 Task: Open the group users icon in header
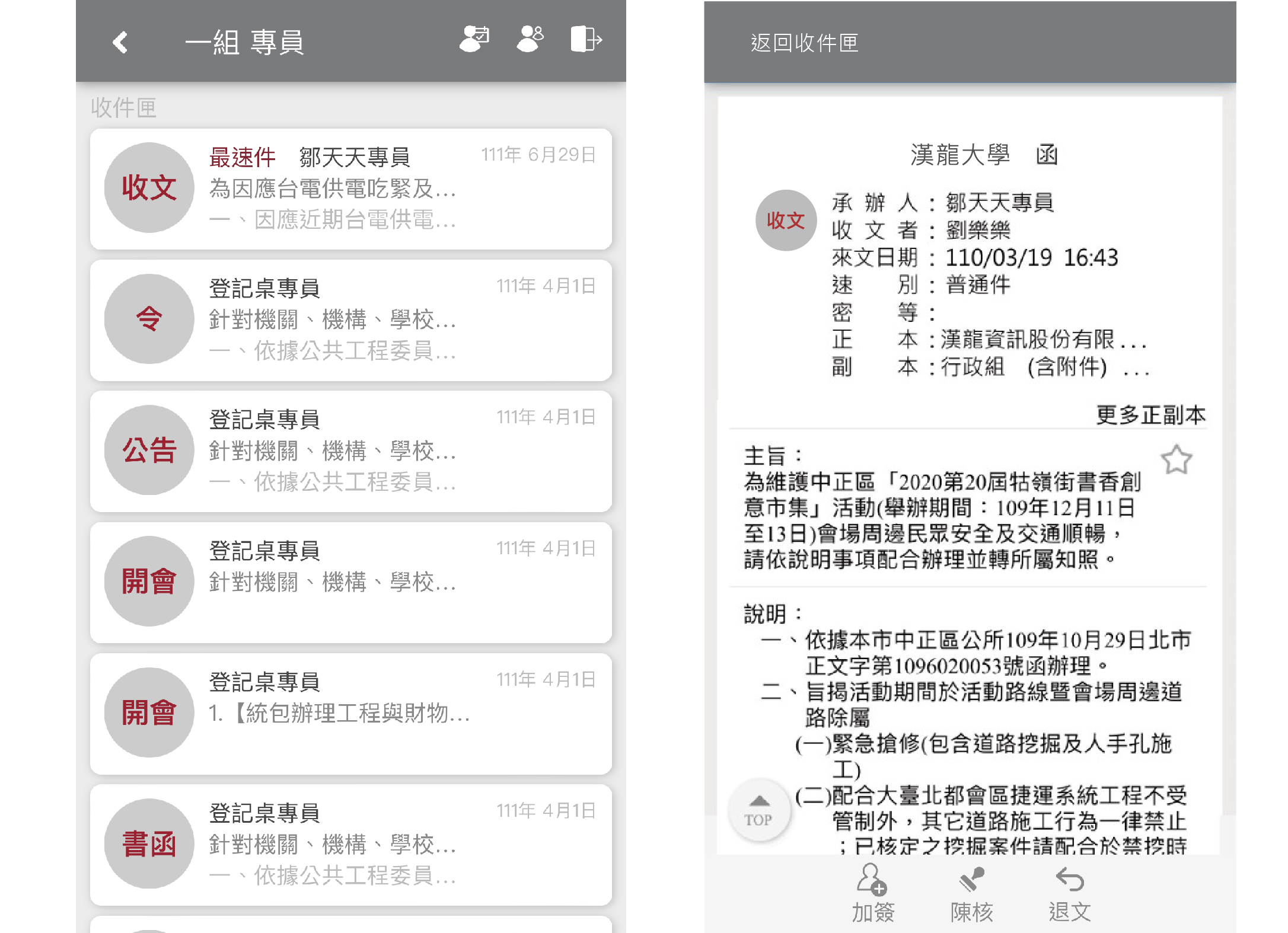(x=530, y=39)
